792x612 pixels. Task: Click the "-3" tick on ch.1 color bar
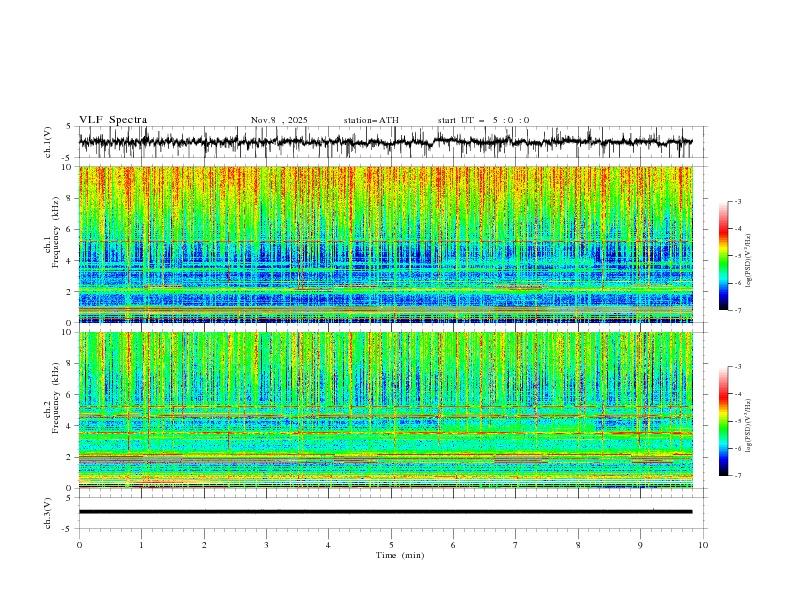[738, 201]
